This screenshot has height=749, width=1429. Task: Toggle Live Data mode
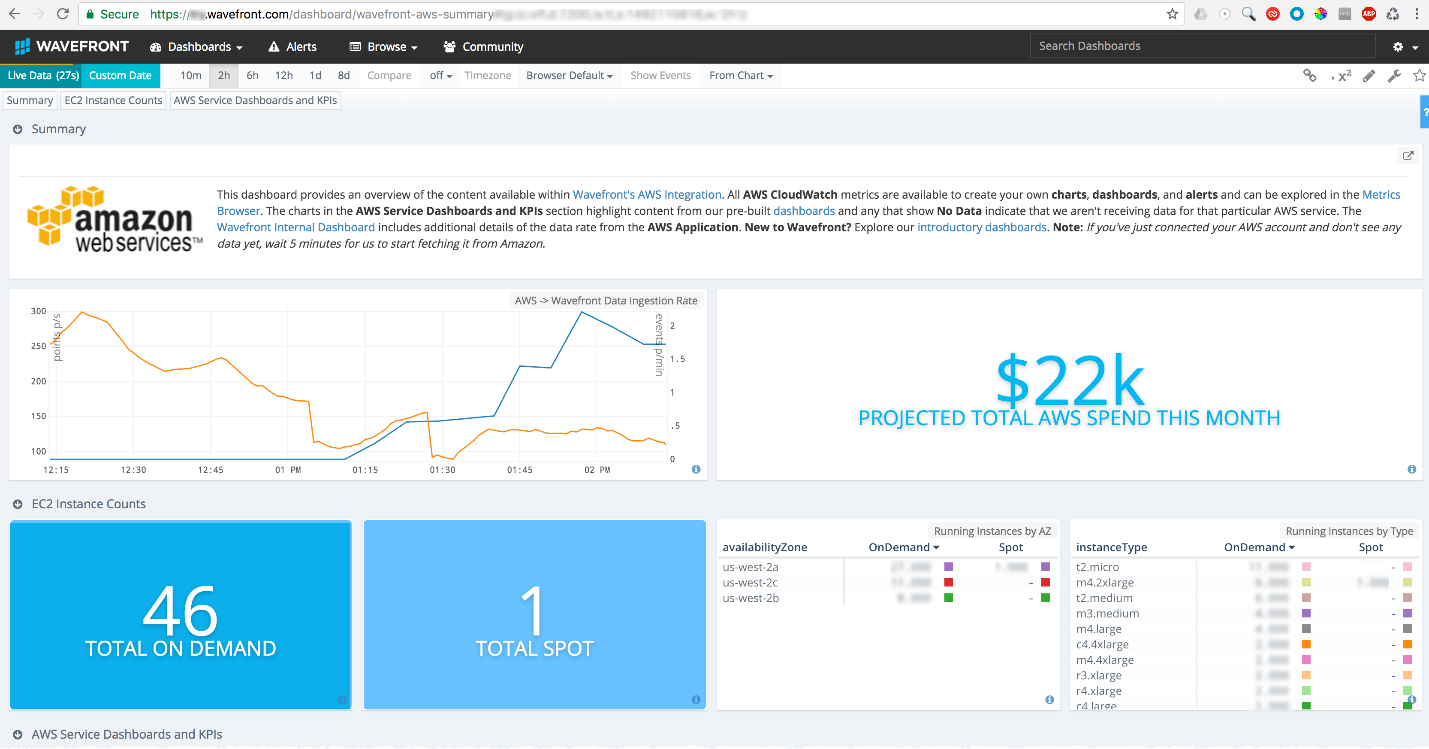tap(42, 75)
